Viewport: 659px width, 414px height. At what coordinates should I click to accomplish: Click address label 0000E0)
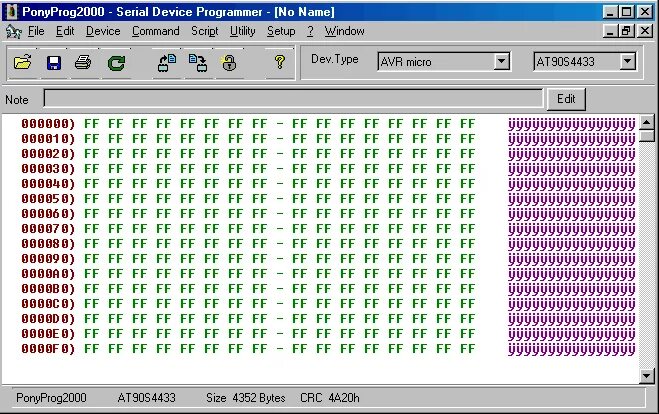(48, 334)
